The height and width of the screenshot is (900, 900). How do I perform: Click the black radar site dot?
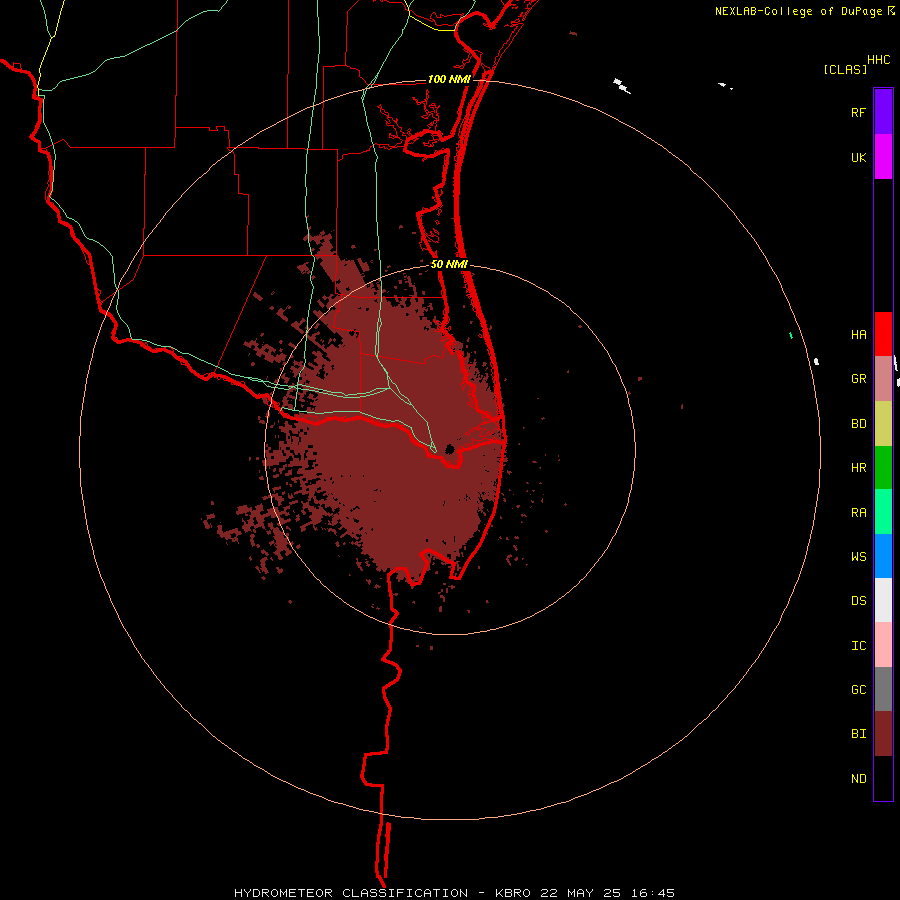click(x=450, y=449)
